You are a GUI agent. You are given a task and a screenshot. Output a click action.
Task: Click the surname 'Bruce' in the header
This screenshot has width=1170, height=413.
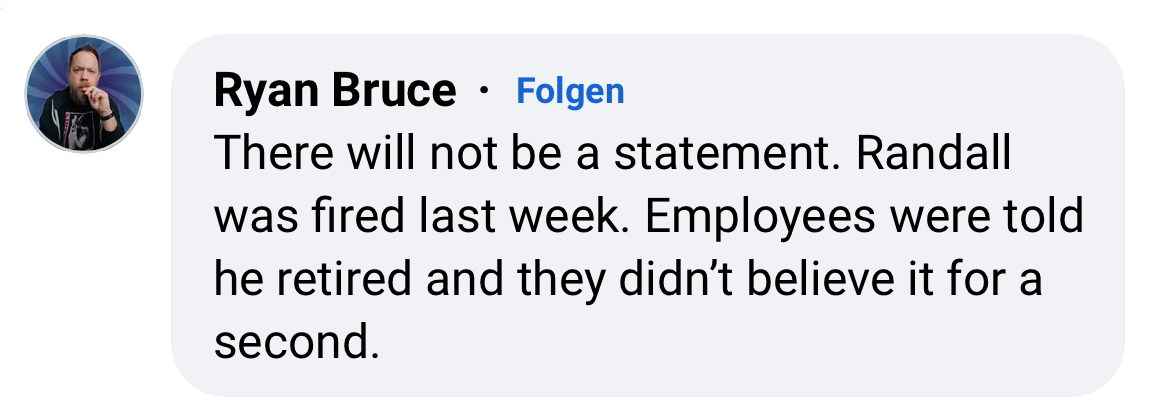[x=392, y=93]
